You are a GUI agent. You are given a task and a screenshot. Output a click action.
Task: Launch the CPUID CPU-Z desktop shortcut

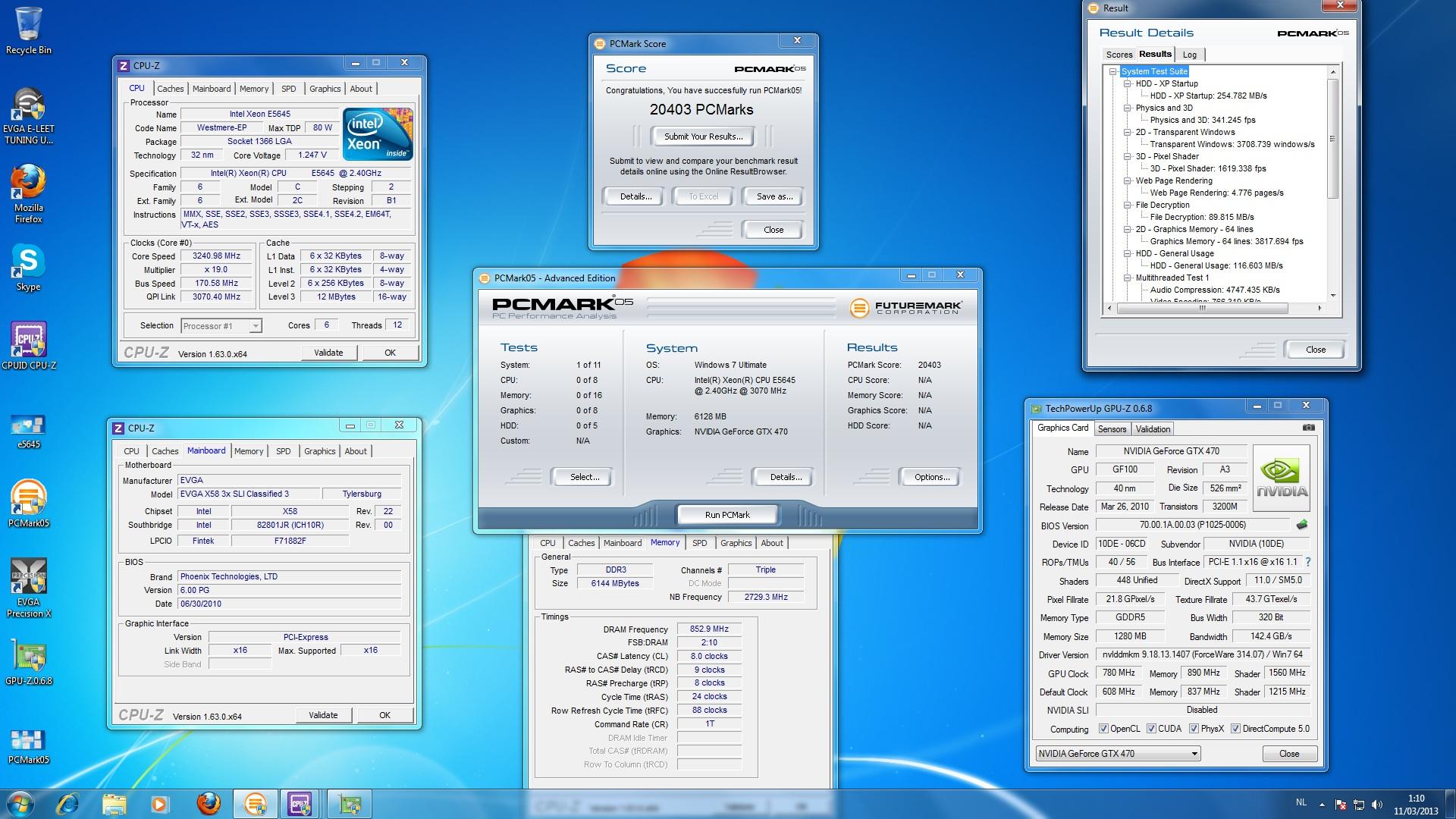[x=28, y=346]
